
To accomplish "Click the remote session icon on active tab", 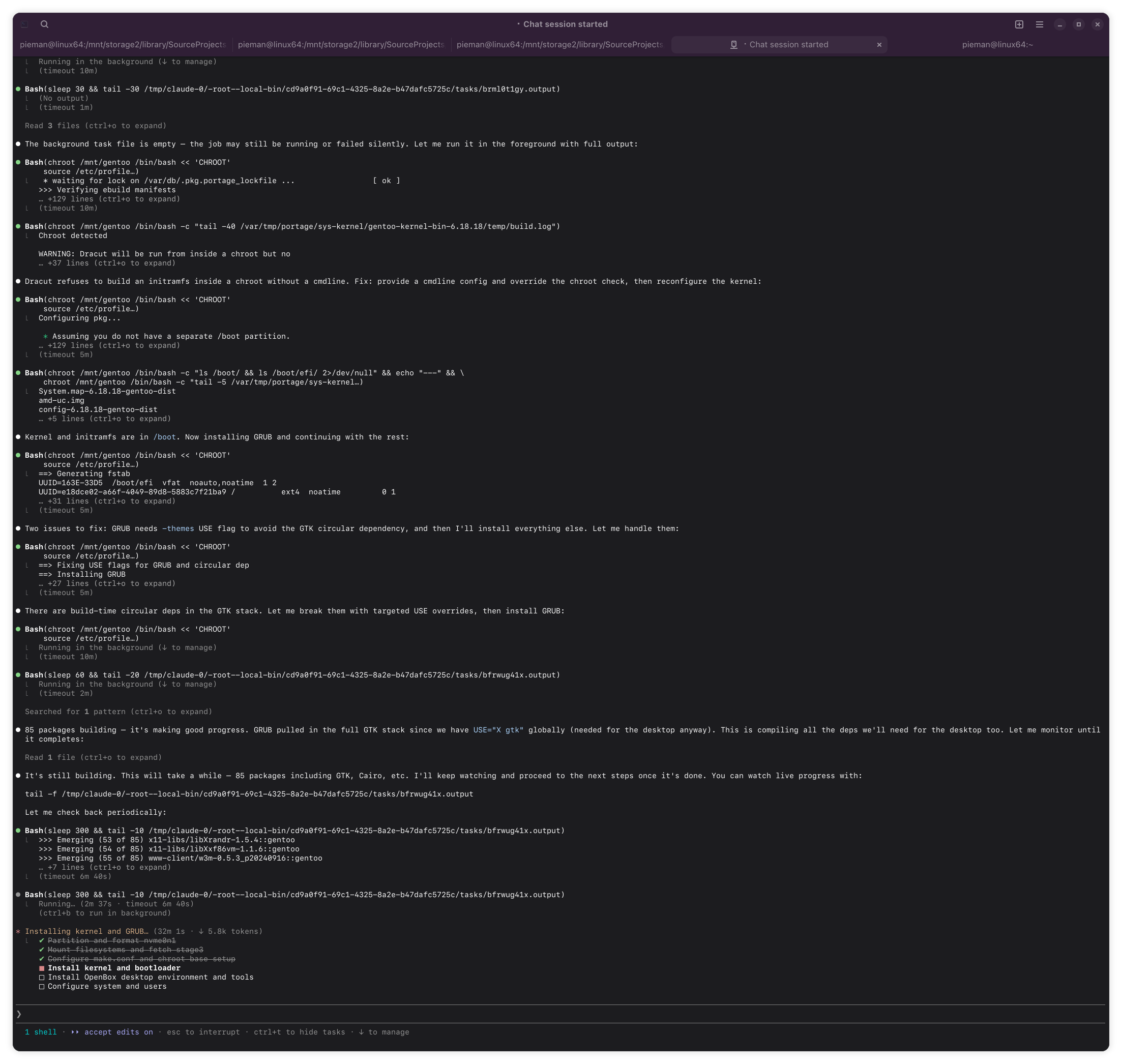I will [733, 45].
